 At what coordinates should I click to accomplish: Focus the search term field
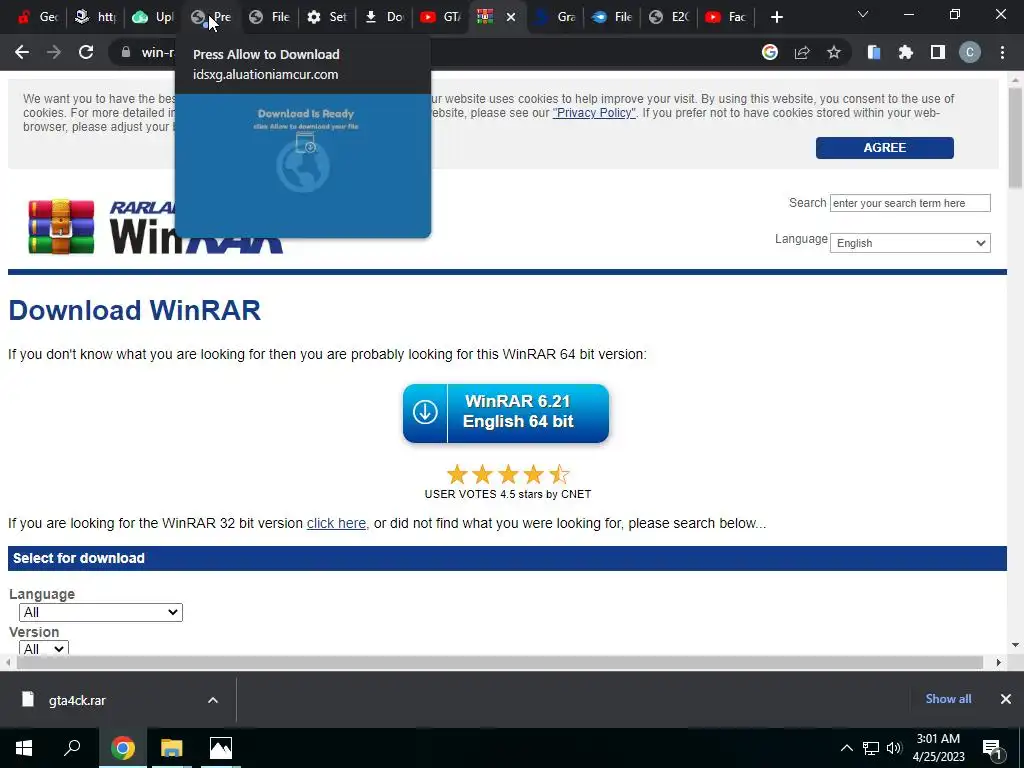tap(910, 203)
